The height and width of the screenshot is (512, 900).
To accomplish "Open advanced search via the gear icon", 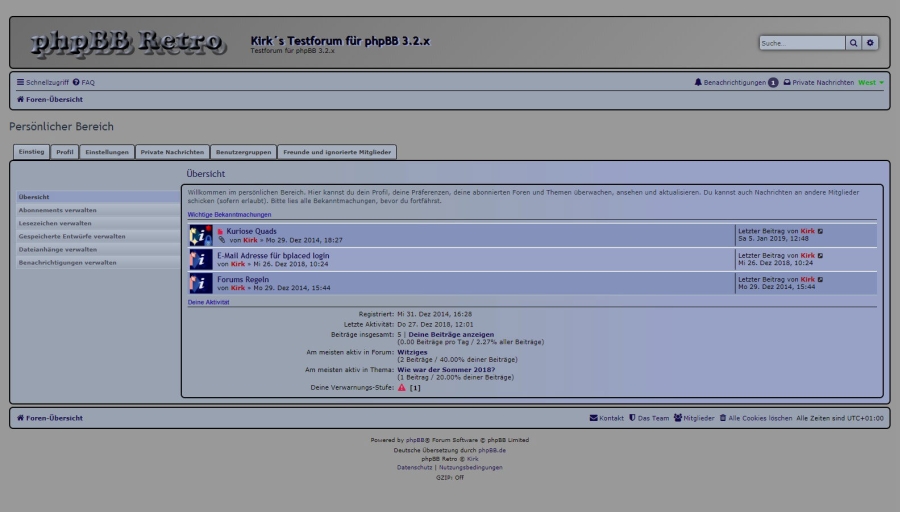I will tap(870, 43).
